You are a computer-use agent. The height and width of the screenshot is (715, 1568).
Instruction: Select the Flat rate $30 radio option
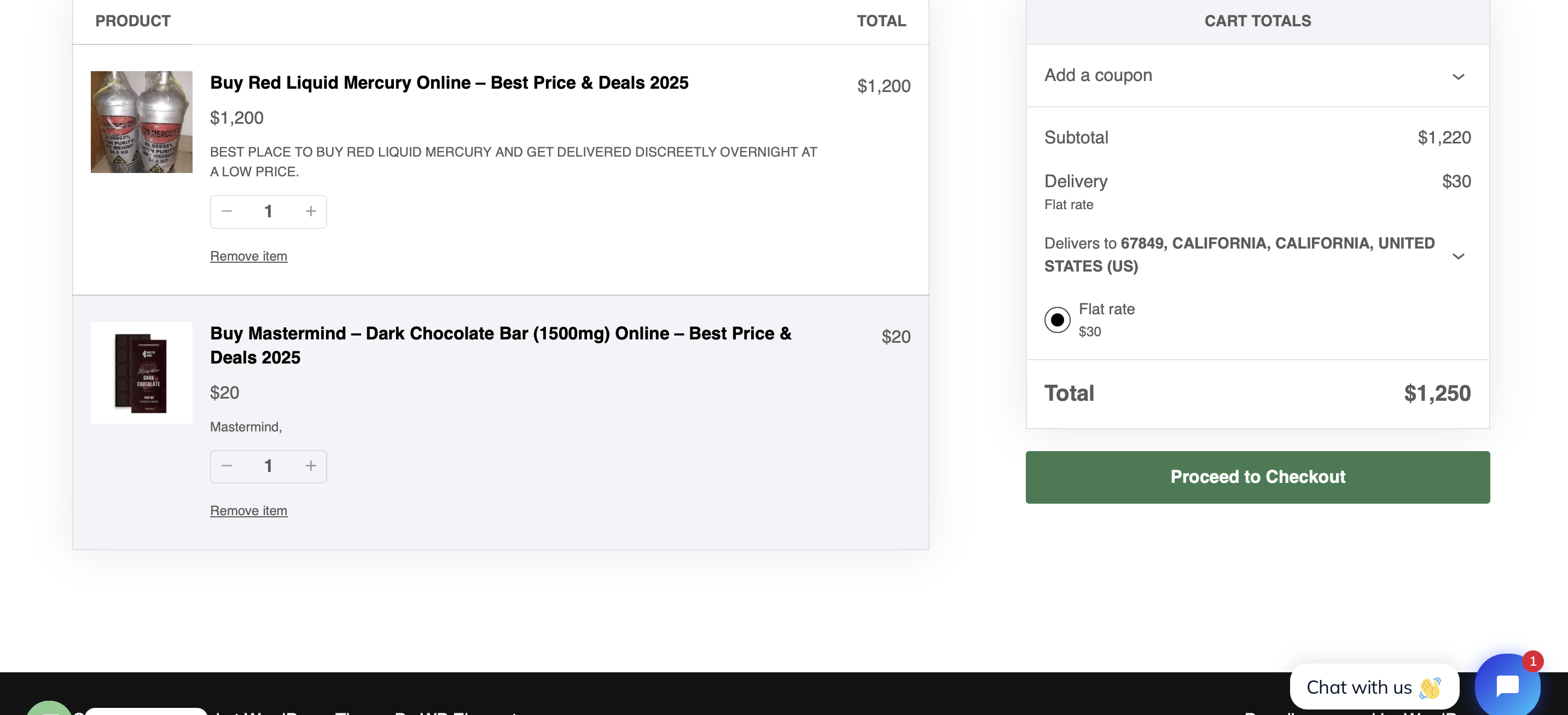[1058, 320]
